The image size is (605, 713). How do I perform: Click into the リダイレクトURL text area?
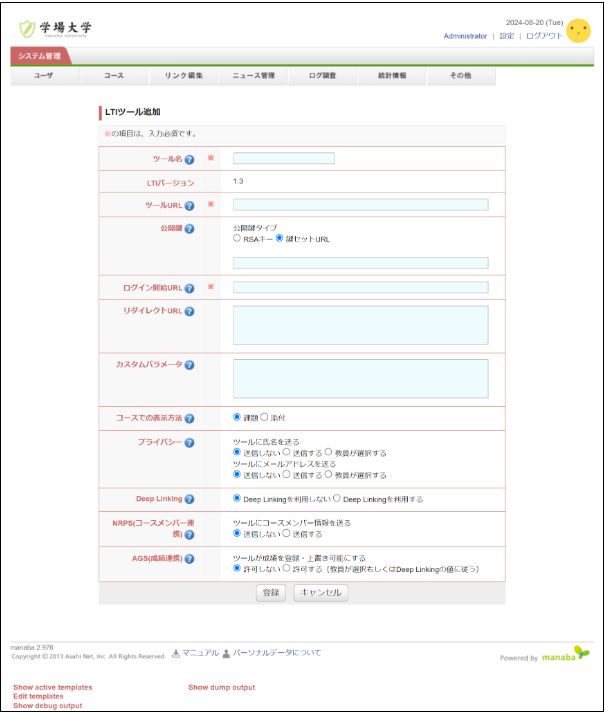point(361,325)
